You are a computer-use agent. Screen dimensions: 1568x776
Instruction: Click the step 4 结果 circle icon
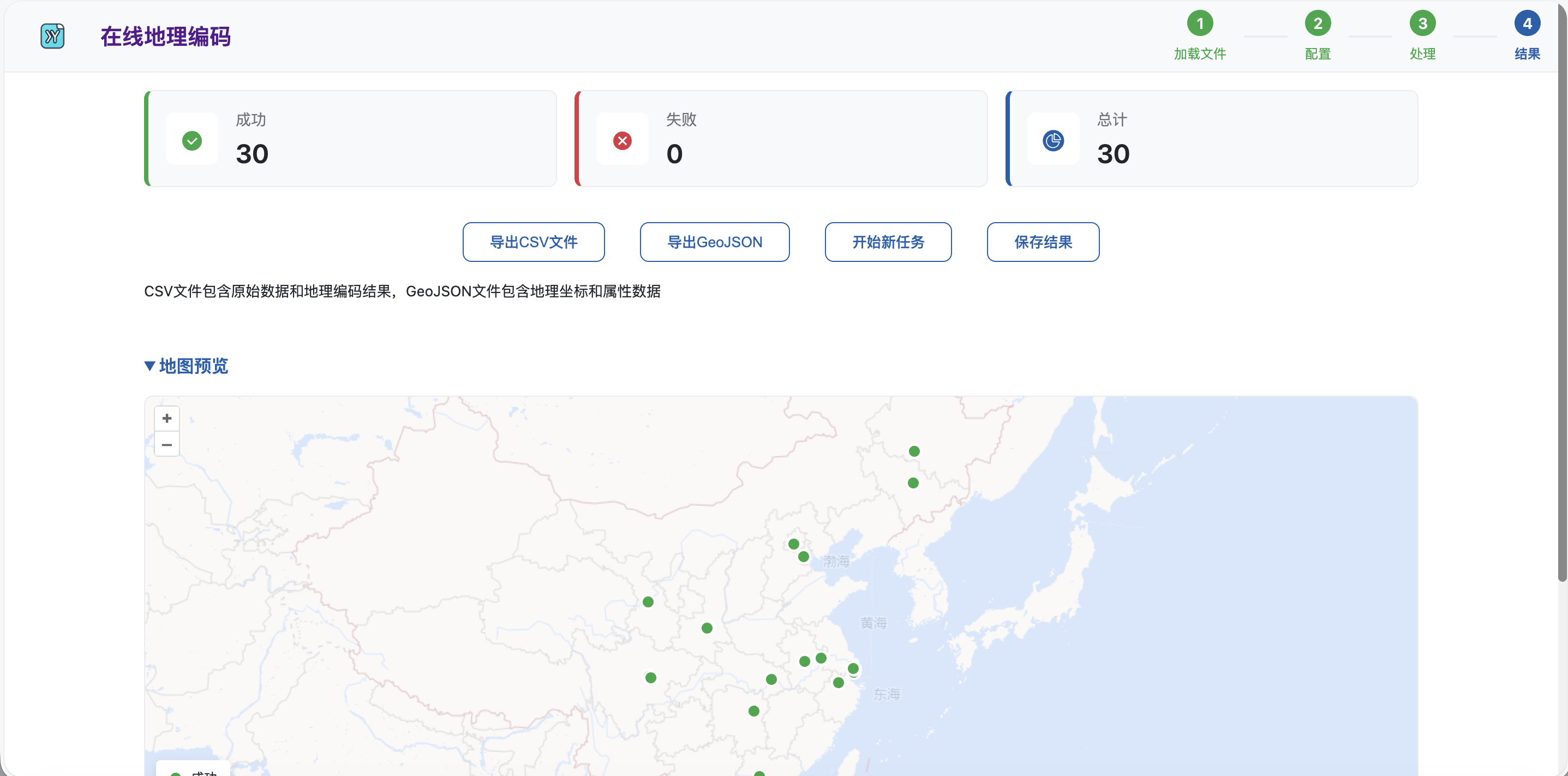1527,23
